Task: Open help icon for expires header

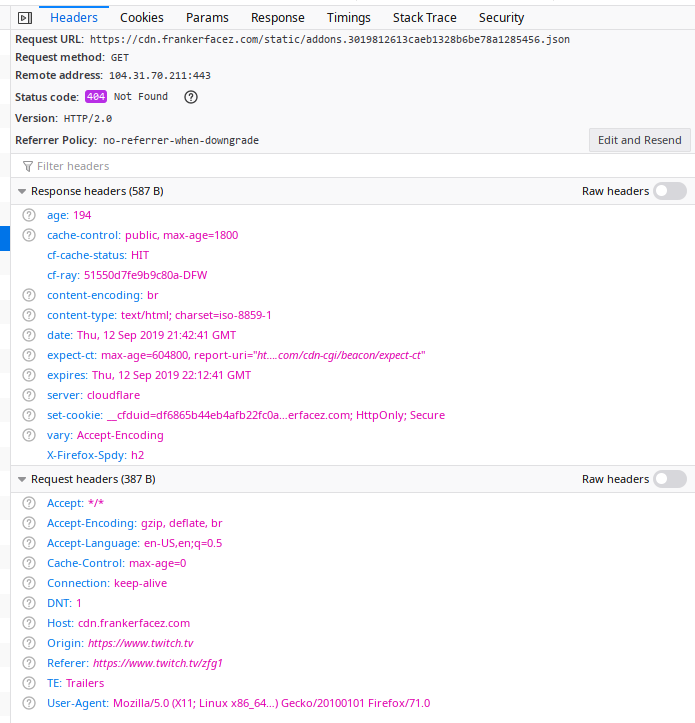Action: click(29, 375)
